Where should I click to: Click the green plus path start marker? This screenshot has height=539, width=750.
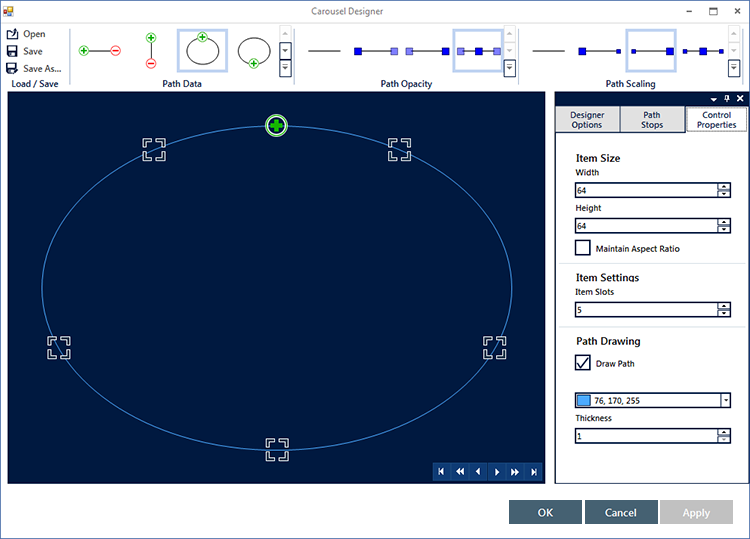(277, 126)
